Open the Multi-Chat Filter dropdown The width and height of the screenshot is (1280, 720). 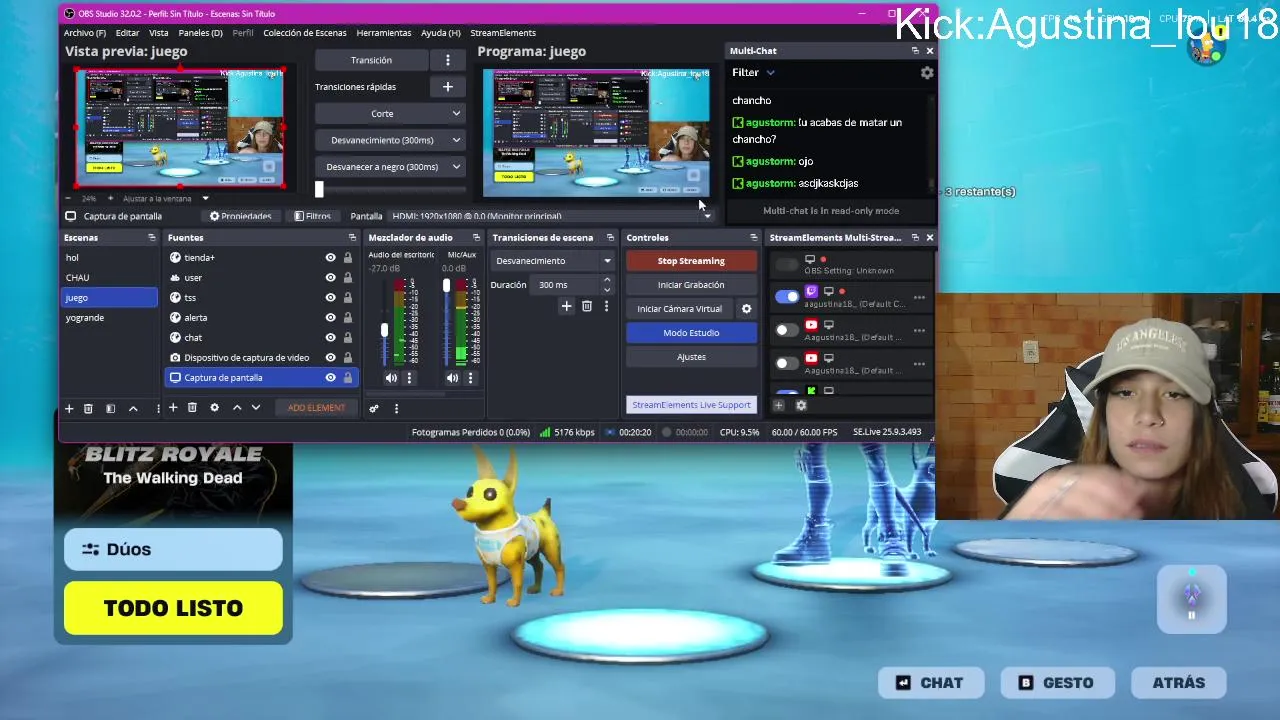754,73
